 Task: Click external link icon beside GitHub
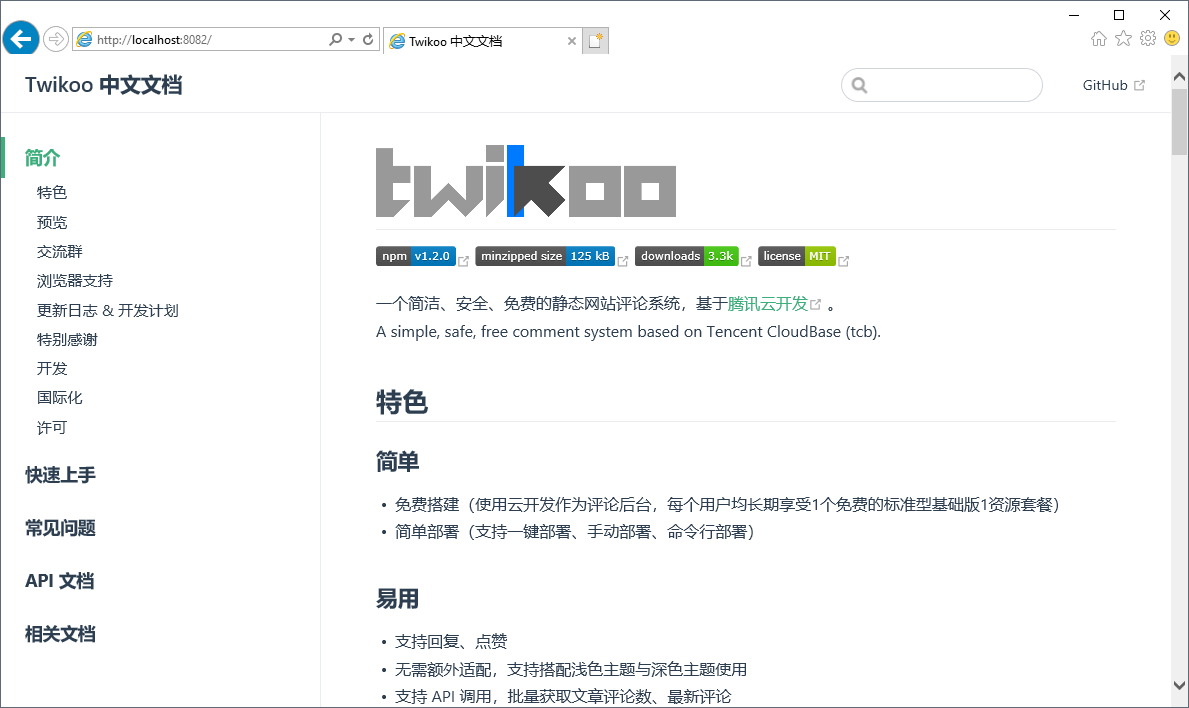(x=1139, y=85)
